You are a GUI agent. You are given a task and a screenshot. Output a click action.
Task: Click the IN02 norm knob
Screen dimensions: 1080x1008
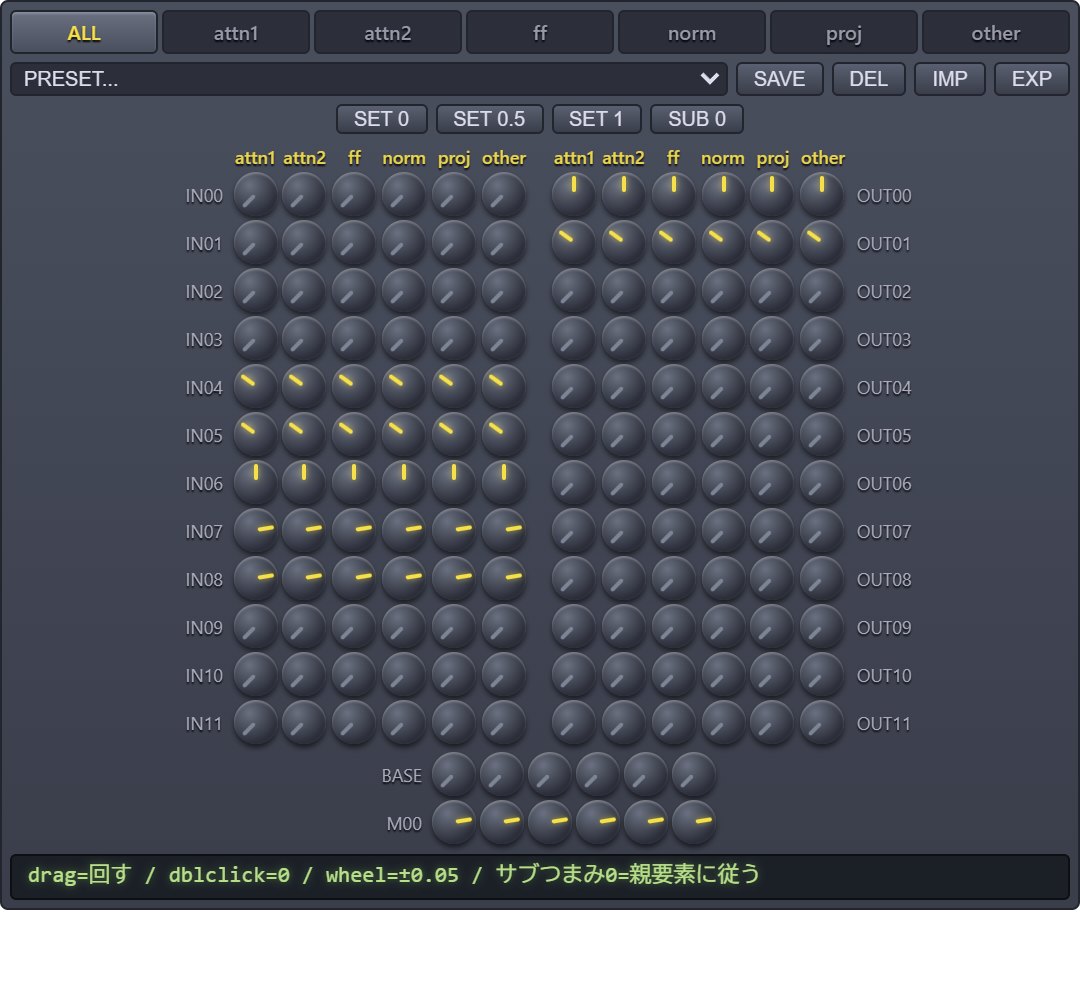click(404, 291)
